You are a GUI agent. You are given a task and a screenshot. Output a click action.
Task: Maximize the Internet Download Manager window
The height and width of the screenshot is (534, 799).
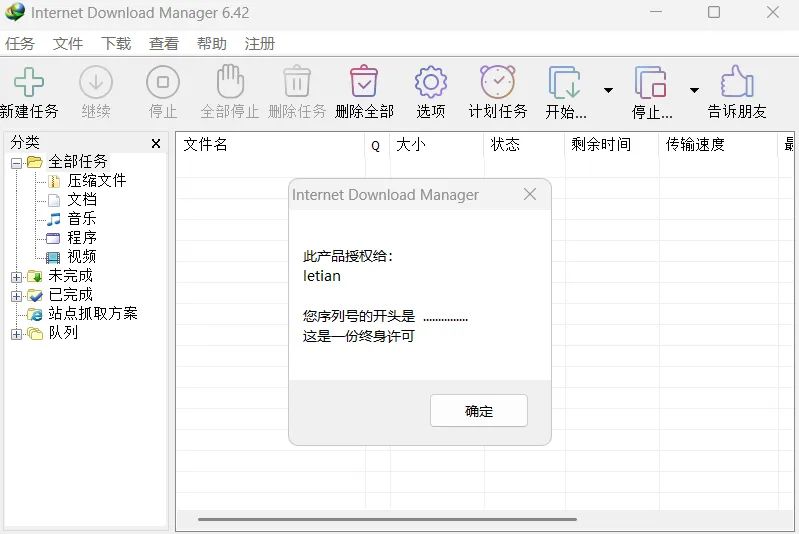(714, 12)
